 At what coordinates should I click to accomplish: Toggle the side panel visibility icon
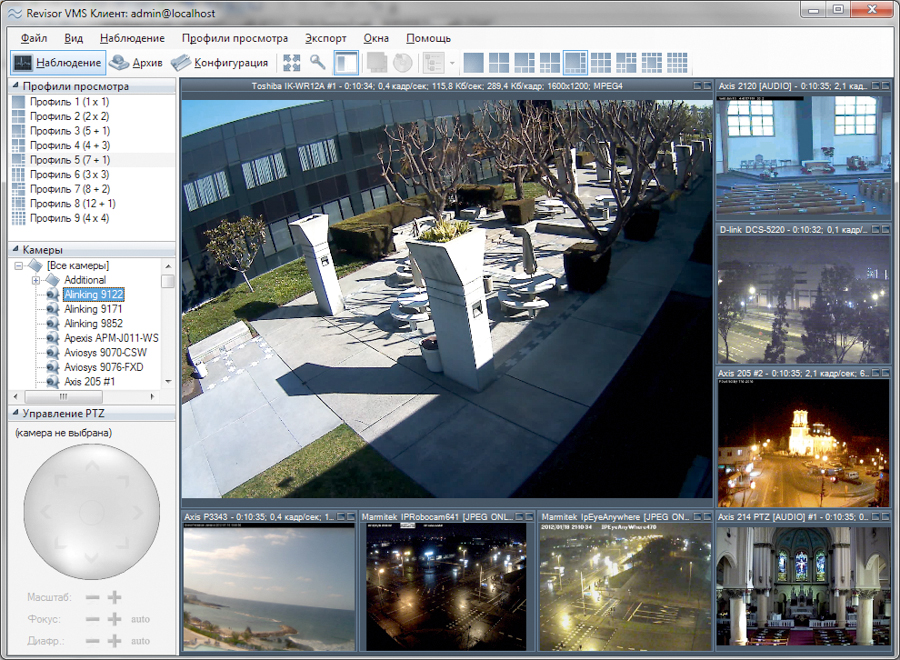(346, 63)
